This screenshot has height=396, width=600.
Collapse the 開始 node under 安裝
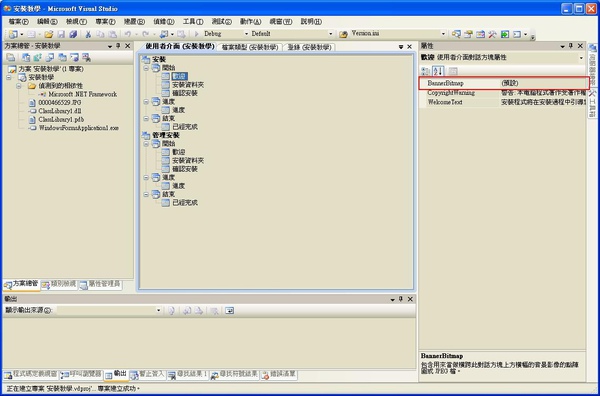coord(146,68)
